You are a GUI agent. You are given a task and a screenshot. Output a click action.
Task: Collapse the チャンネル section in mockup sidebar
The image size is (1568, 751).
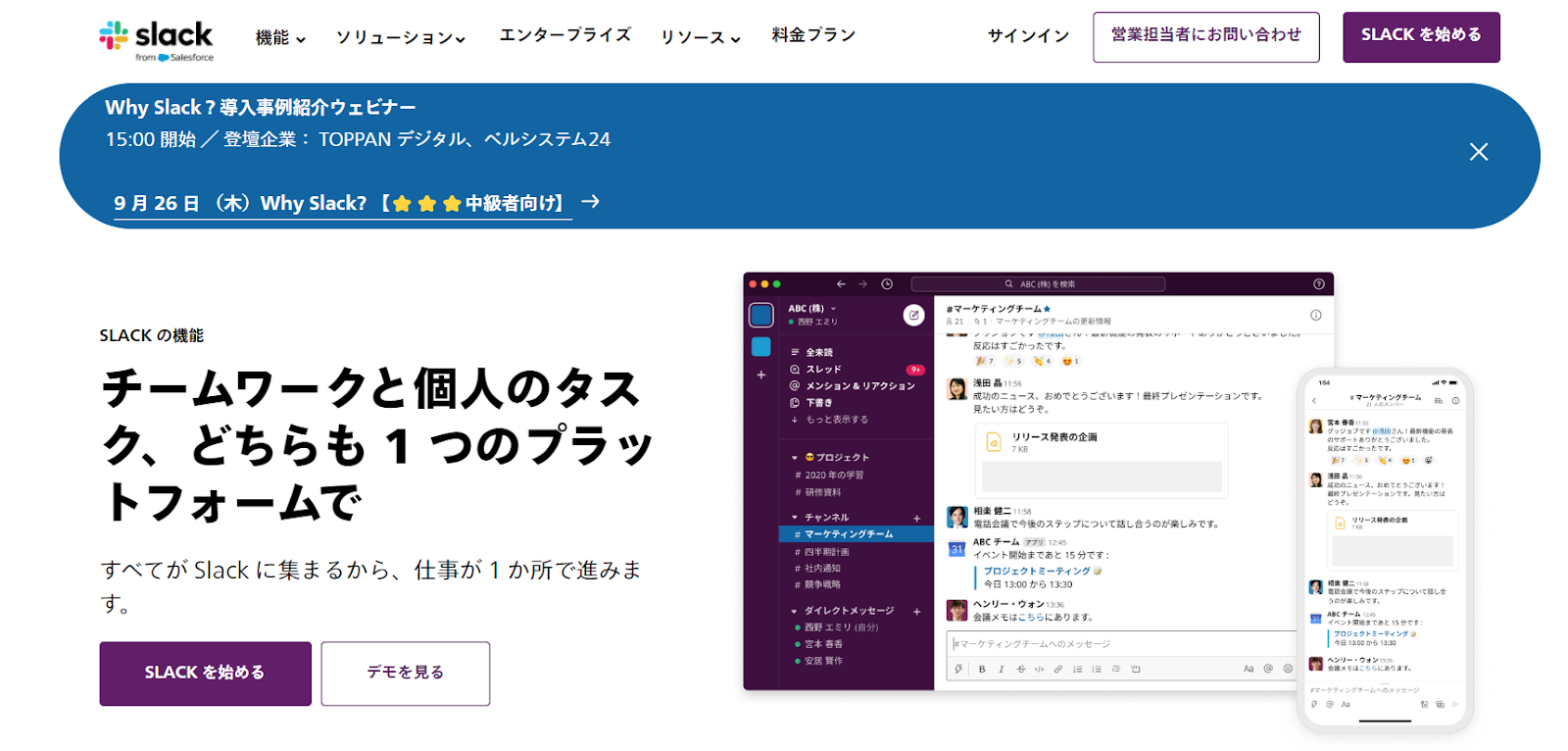click(795, 518)
